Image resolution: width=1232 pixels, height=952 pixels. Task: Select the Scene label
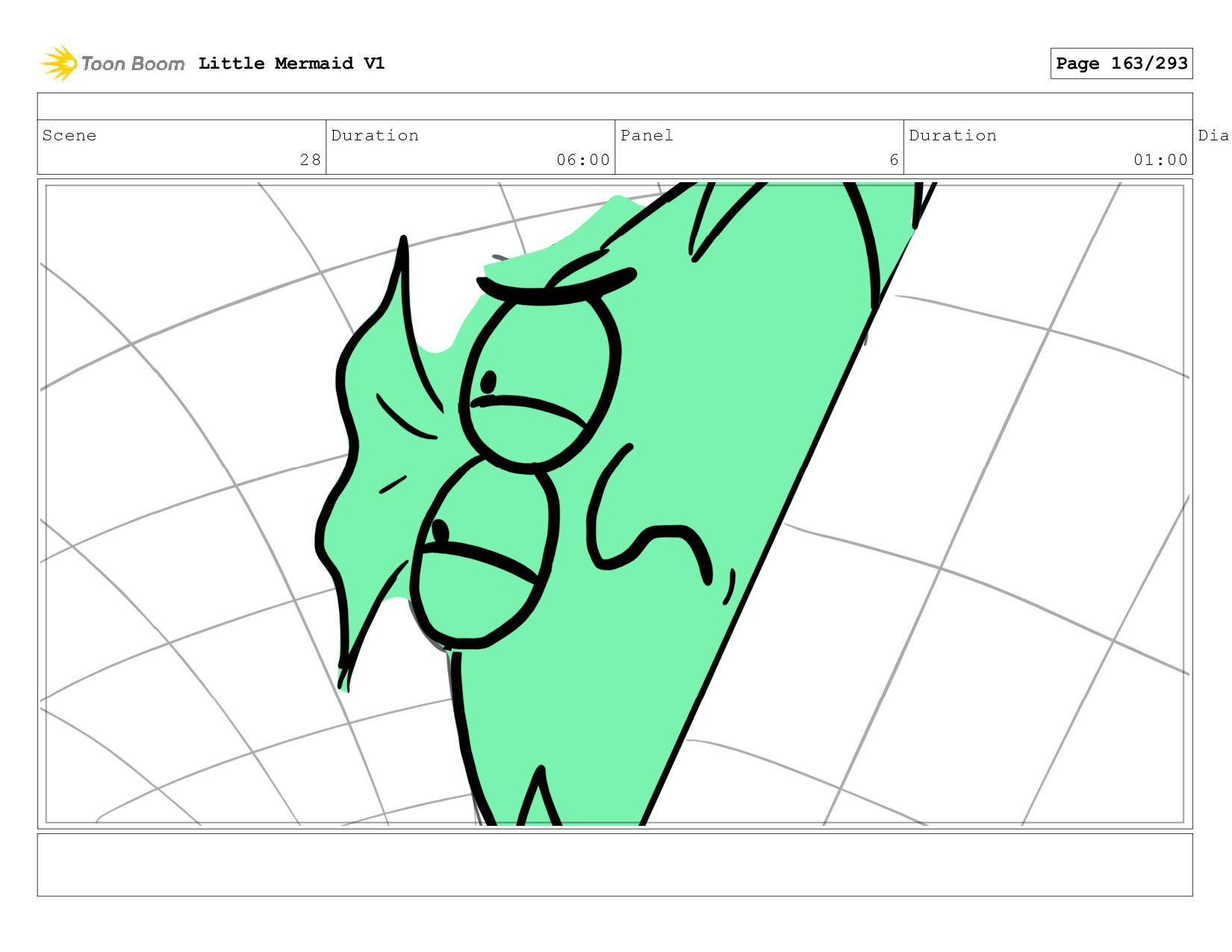tap(69, 135)
